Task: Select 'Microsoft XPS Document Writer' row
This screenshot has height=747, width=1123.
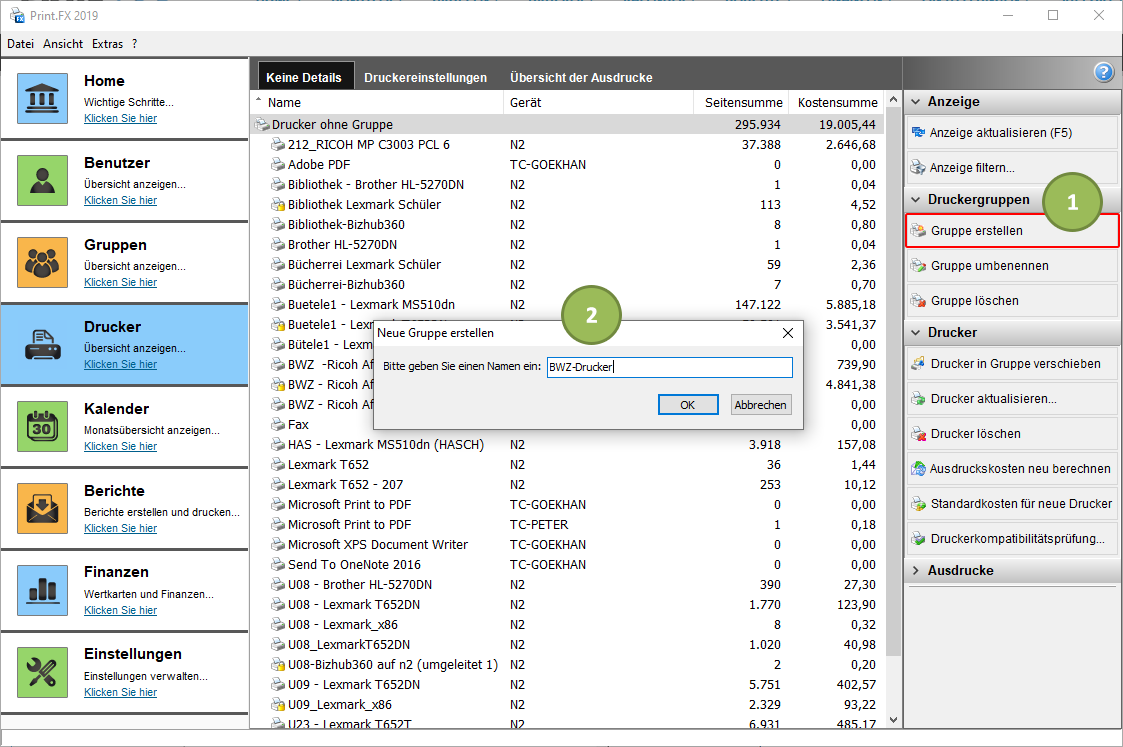Action: coord(567,545)
